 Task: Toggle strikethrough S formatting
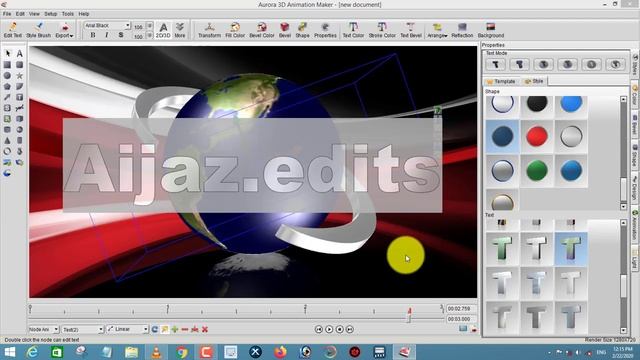point(121,35)
